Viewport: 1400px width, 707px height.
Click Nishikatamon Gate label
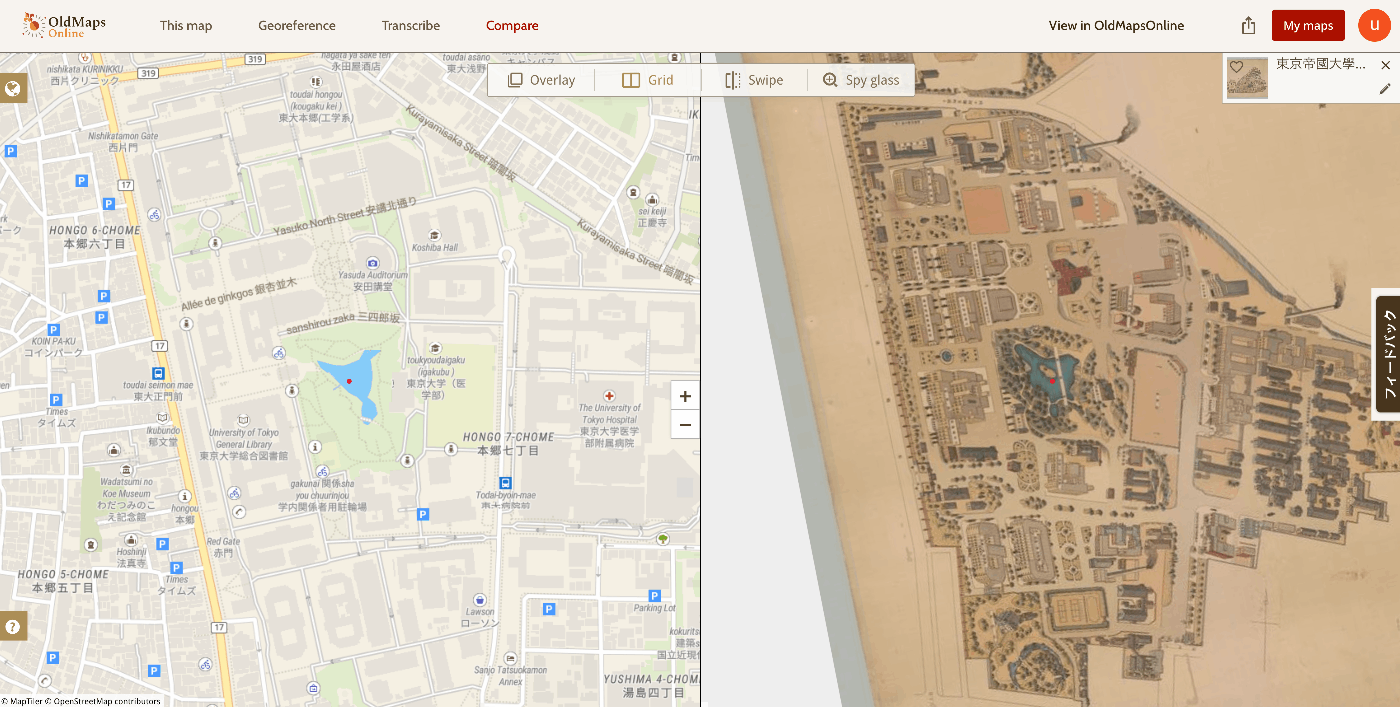pyautogui.click(x=123, y=141)
